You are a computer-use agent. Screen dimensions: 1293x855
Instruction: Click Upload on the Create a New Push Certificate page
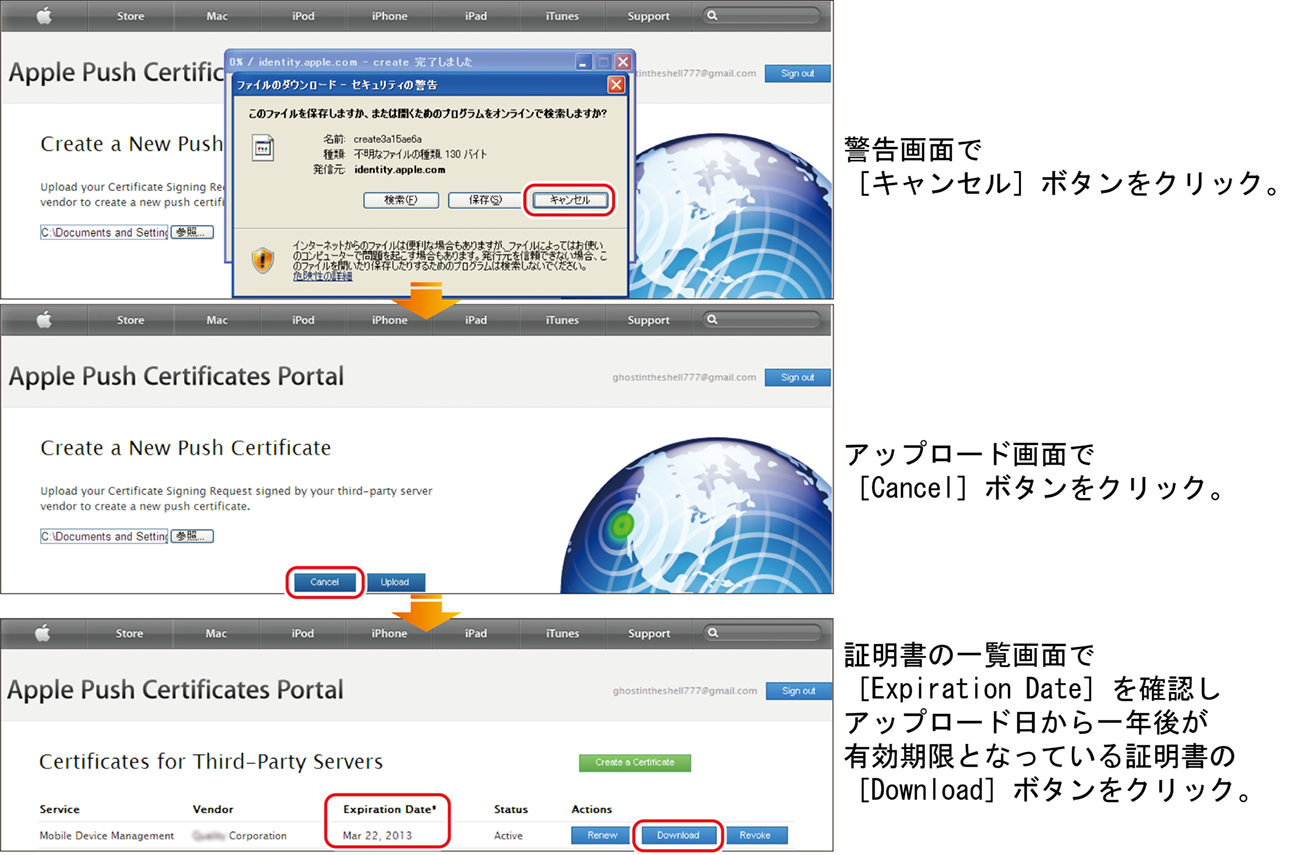(x=395, y=582)
